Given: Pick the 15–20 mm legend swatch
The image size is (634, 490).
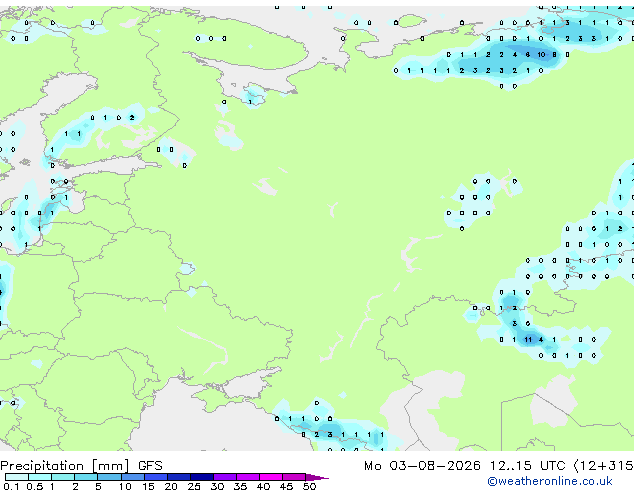Looking at the screenshot, I should coord(156,477).
